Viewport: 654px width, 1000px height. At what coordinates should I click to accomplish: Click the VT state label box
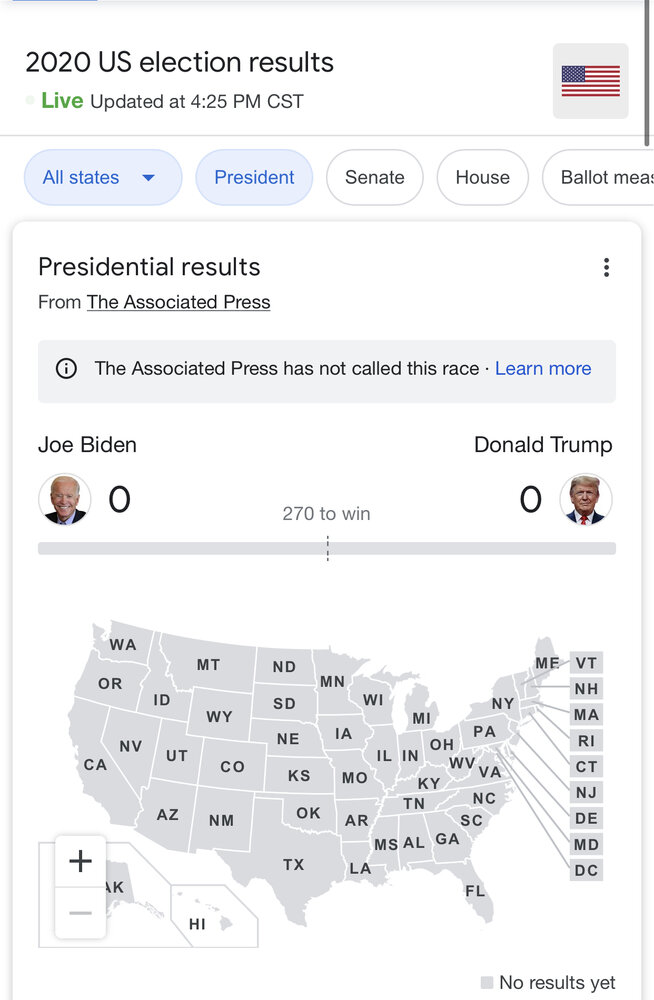tap(587, 663)
